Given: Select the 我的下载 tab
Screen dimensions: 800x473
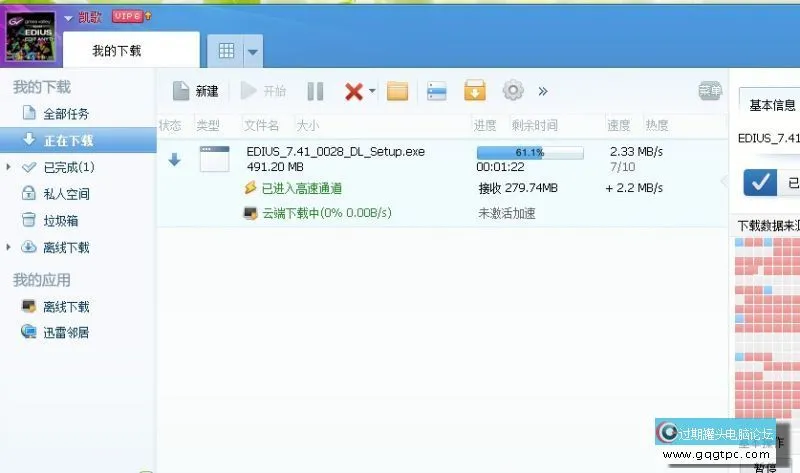Looking at the screenshot, I should point(131,50).
